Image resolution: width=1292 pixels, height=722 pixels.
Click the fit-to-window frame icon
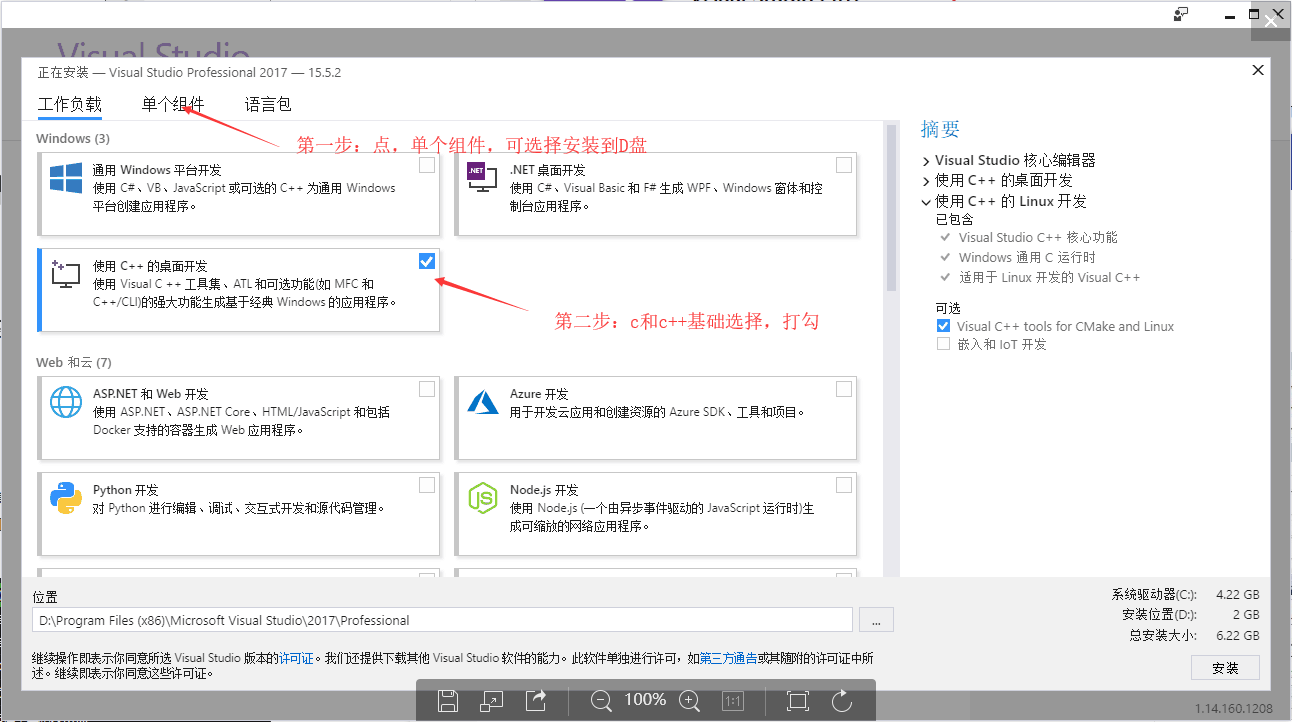[798, 701]
